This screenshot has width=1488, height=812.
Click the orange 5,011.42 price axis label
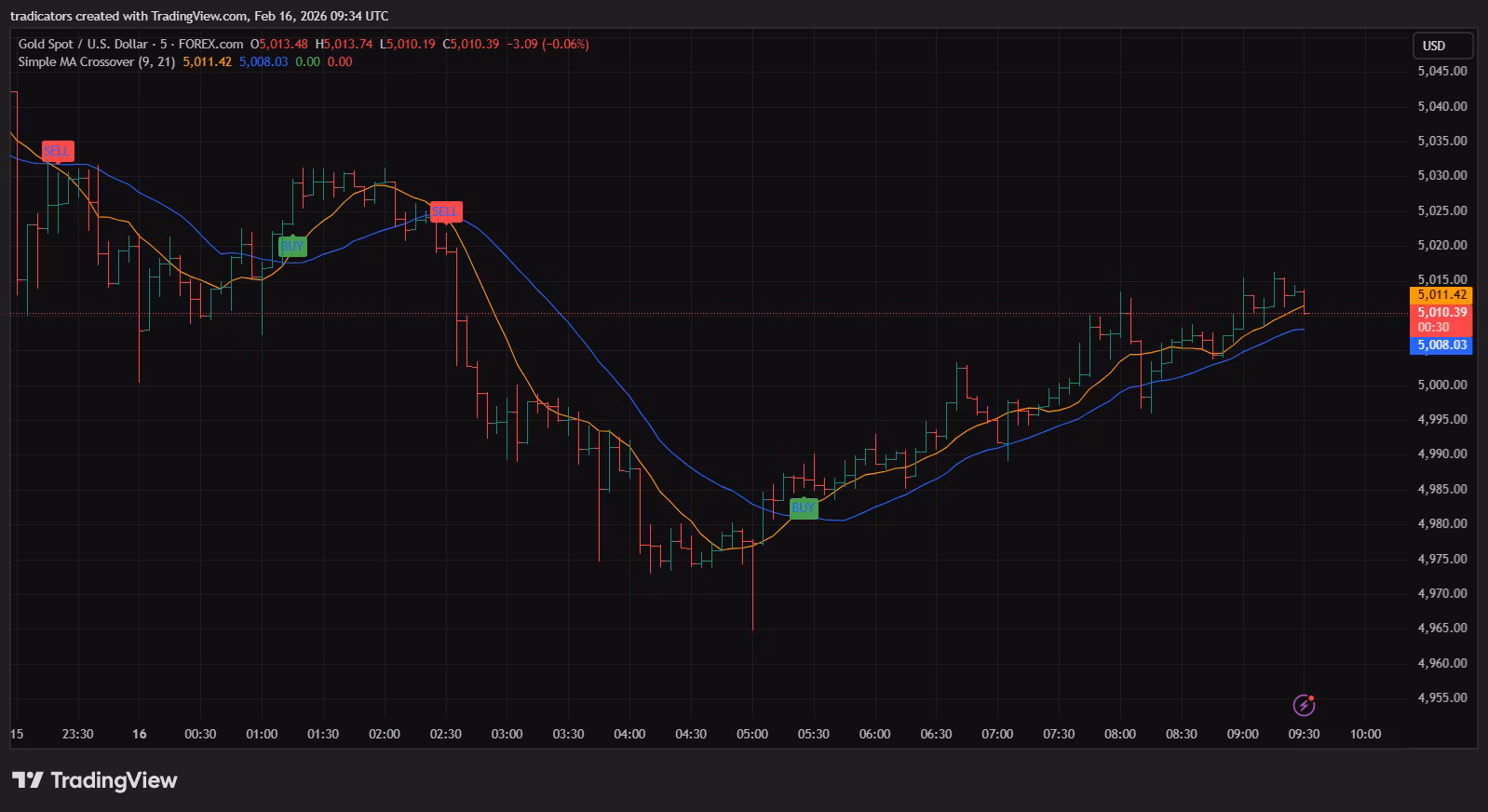1441,294
